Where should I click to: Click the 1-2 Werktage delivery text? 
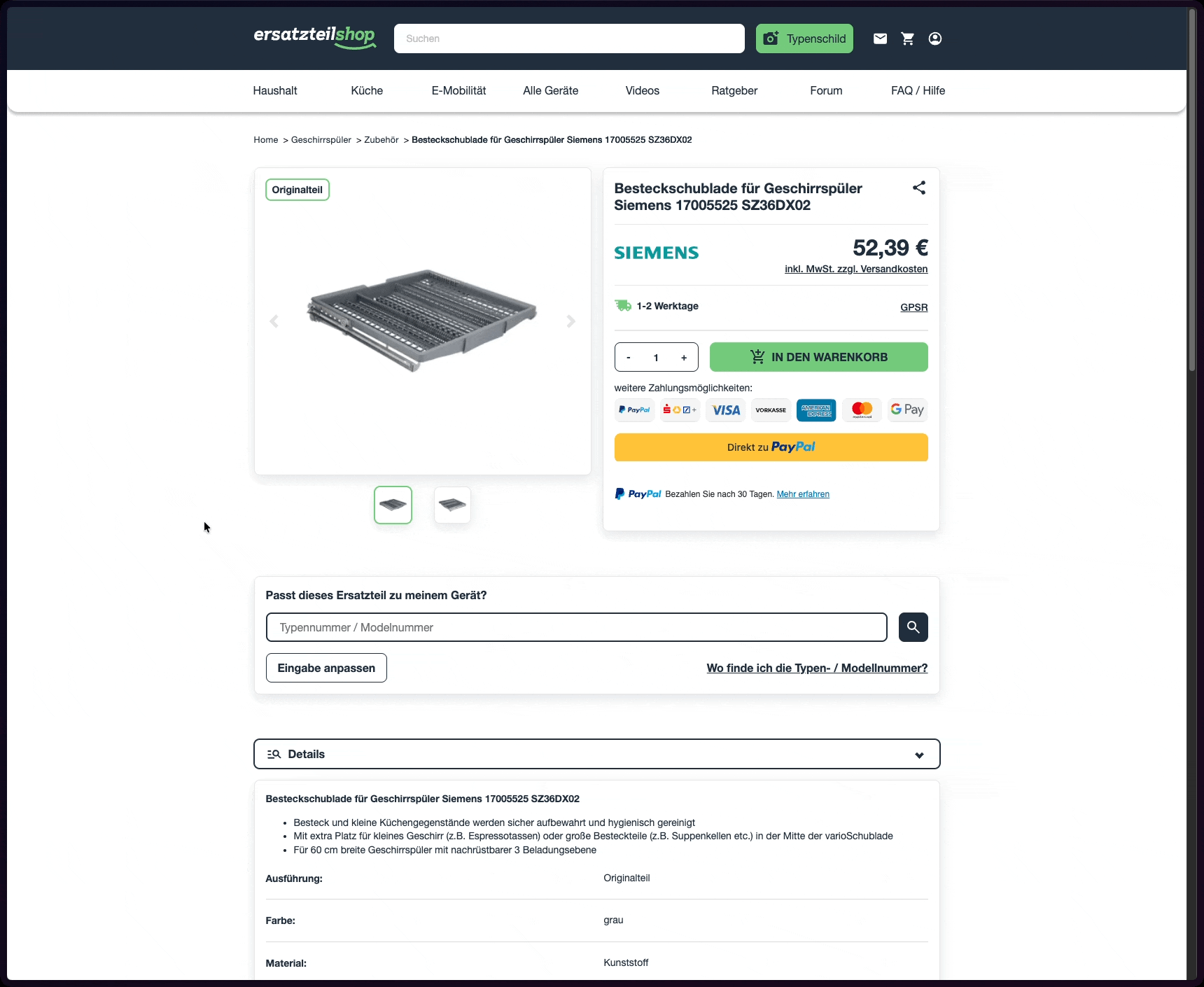(x=668, y=306)
